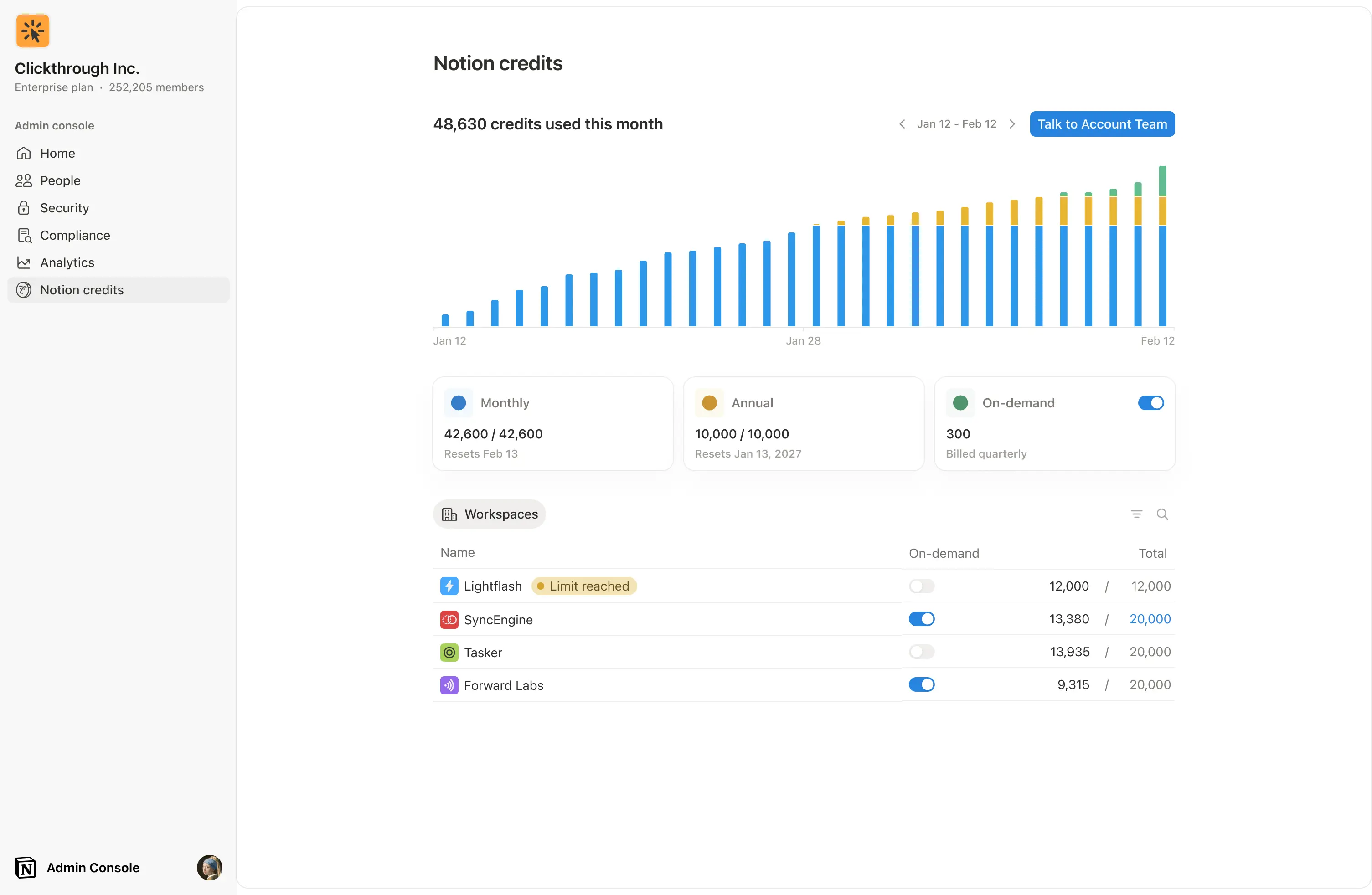Click the Feb 12 tallest chart bar
Image resolution: width=1372 pixels, height=895 pixels.
tap(1163, 246)
